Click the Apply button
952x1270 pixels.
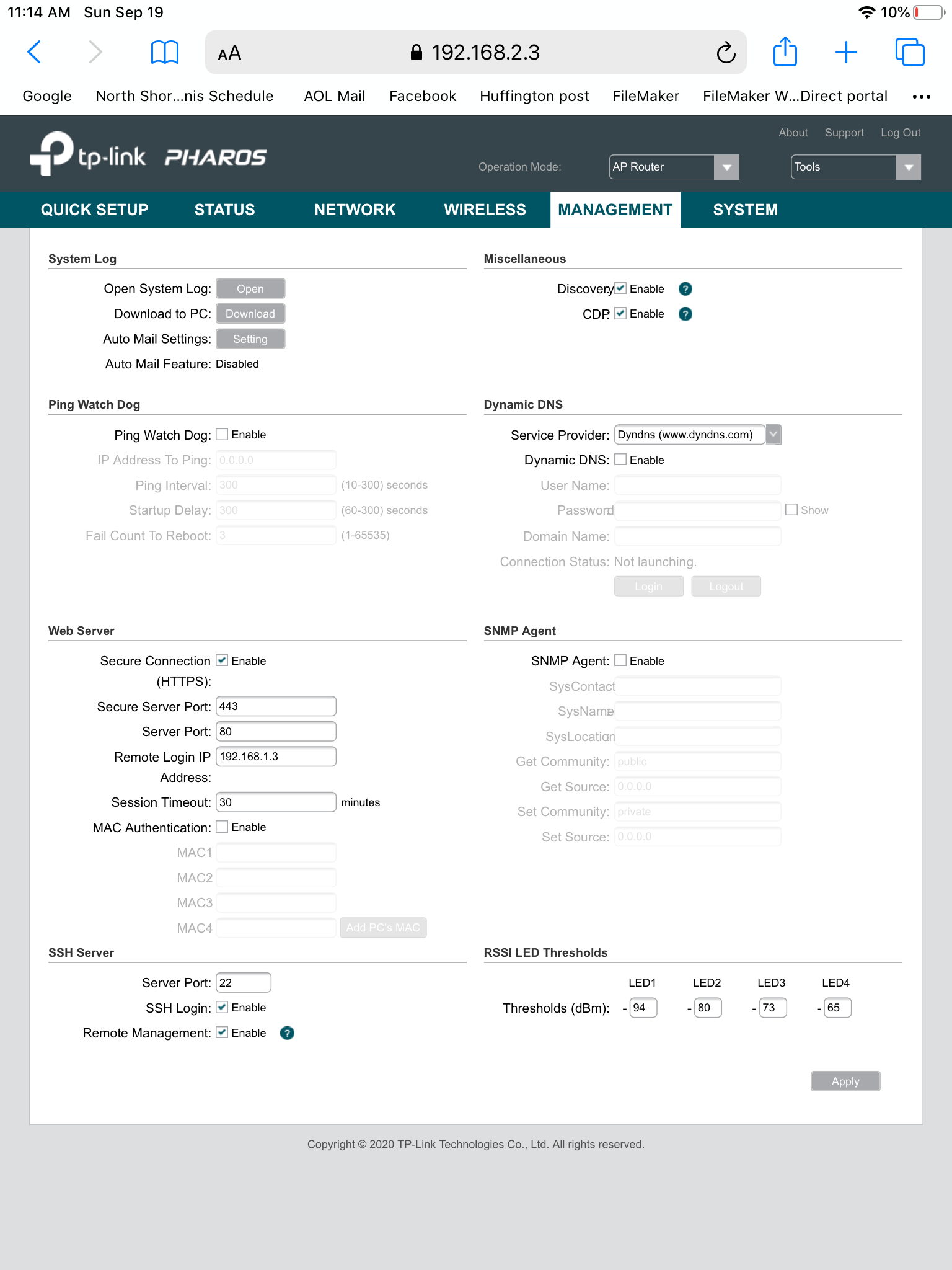coord(845,1081)
